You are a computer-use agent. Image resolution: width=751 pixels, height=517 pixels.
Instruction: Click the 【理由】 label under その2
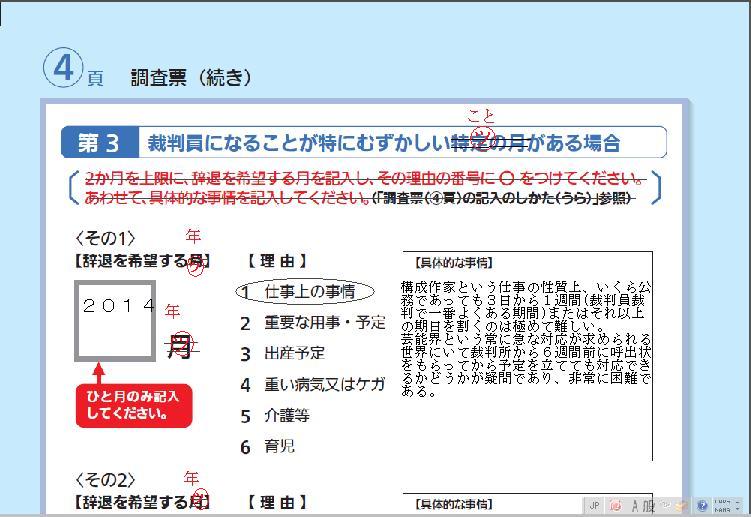[x=277, y=503]
